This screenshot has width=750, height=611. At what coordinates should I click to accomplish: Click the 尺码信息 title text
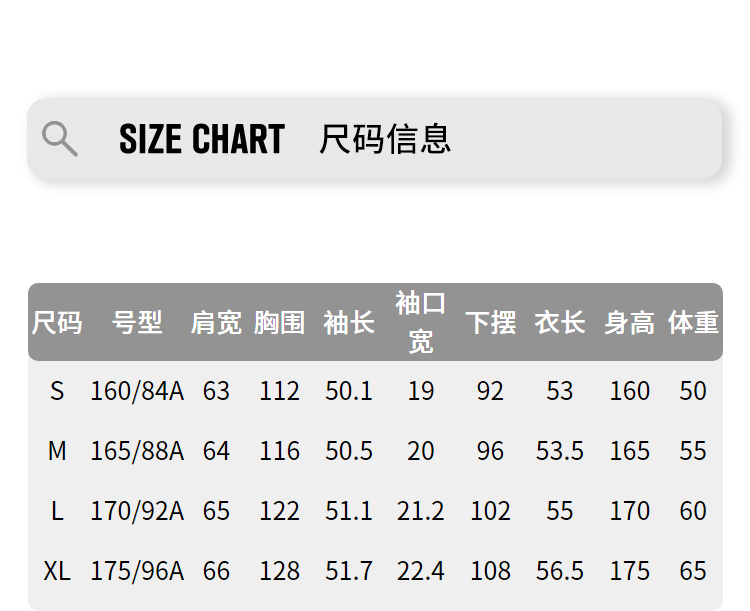pyautogui.click(x=385, y=139)
